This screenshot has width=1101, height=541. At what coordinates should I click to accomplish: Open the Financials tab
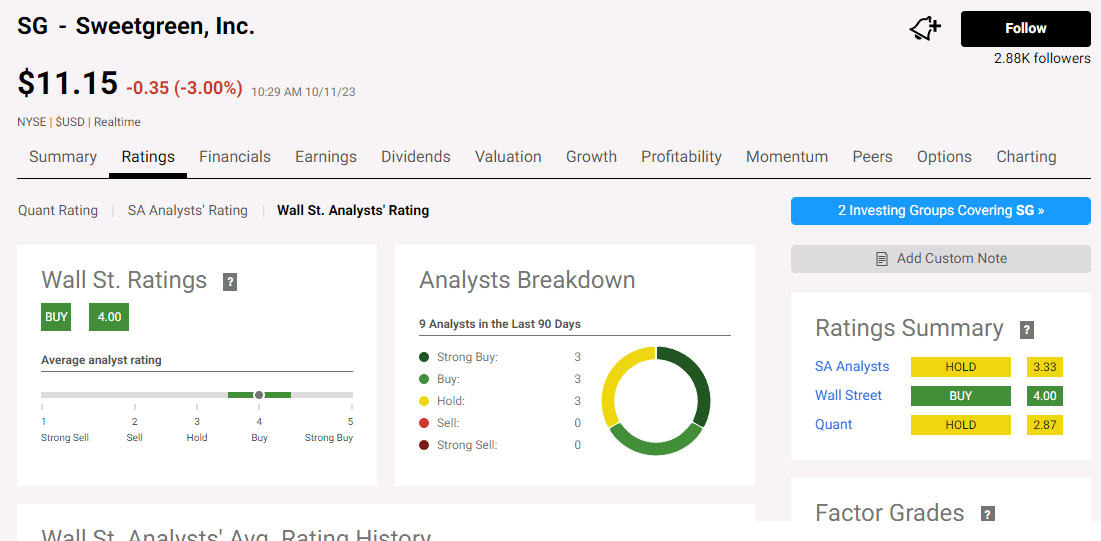coord(235,157)
